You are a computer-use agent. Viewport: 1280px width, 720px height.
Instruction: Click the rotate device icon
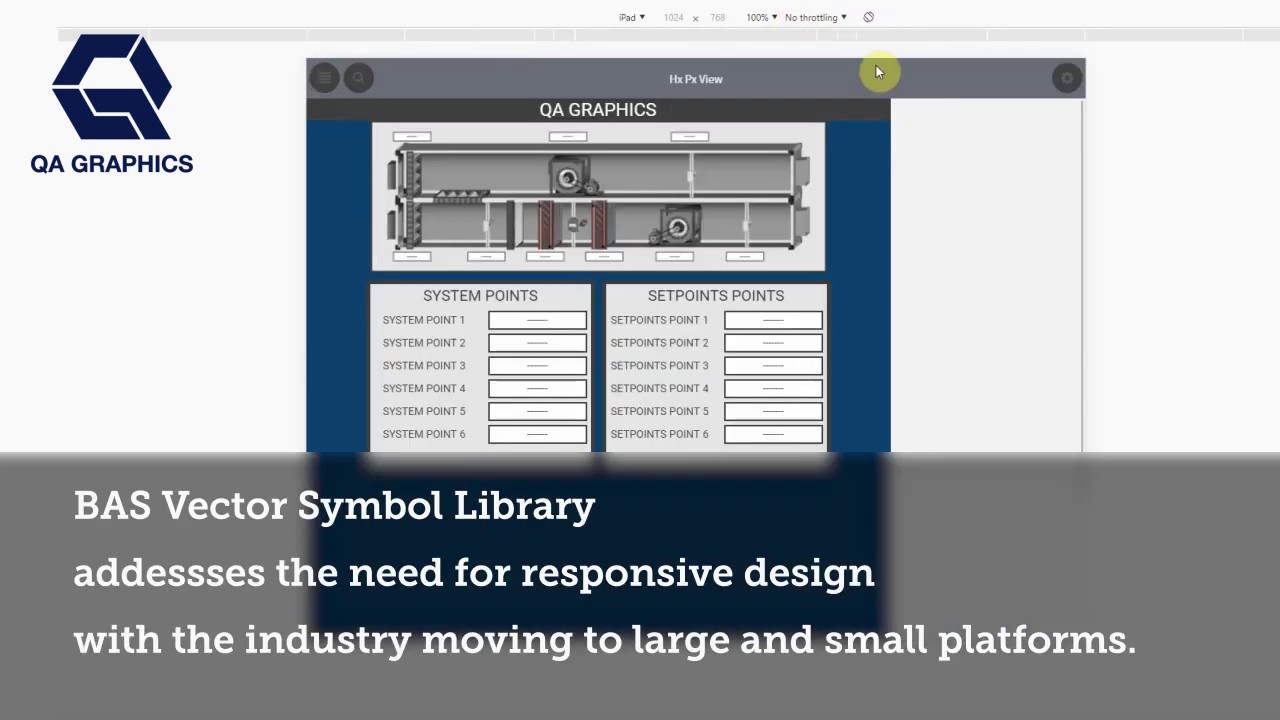868,17
